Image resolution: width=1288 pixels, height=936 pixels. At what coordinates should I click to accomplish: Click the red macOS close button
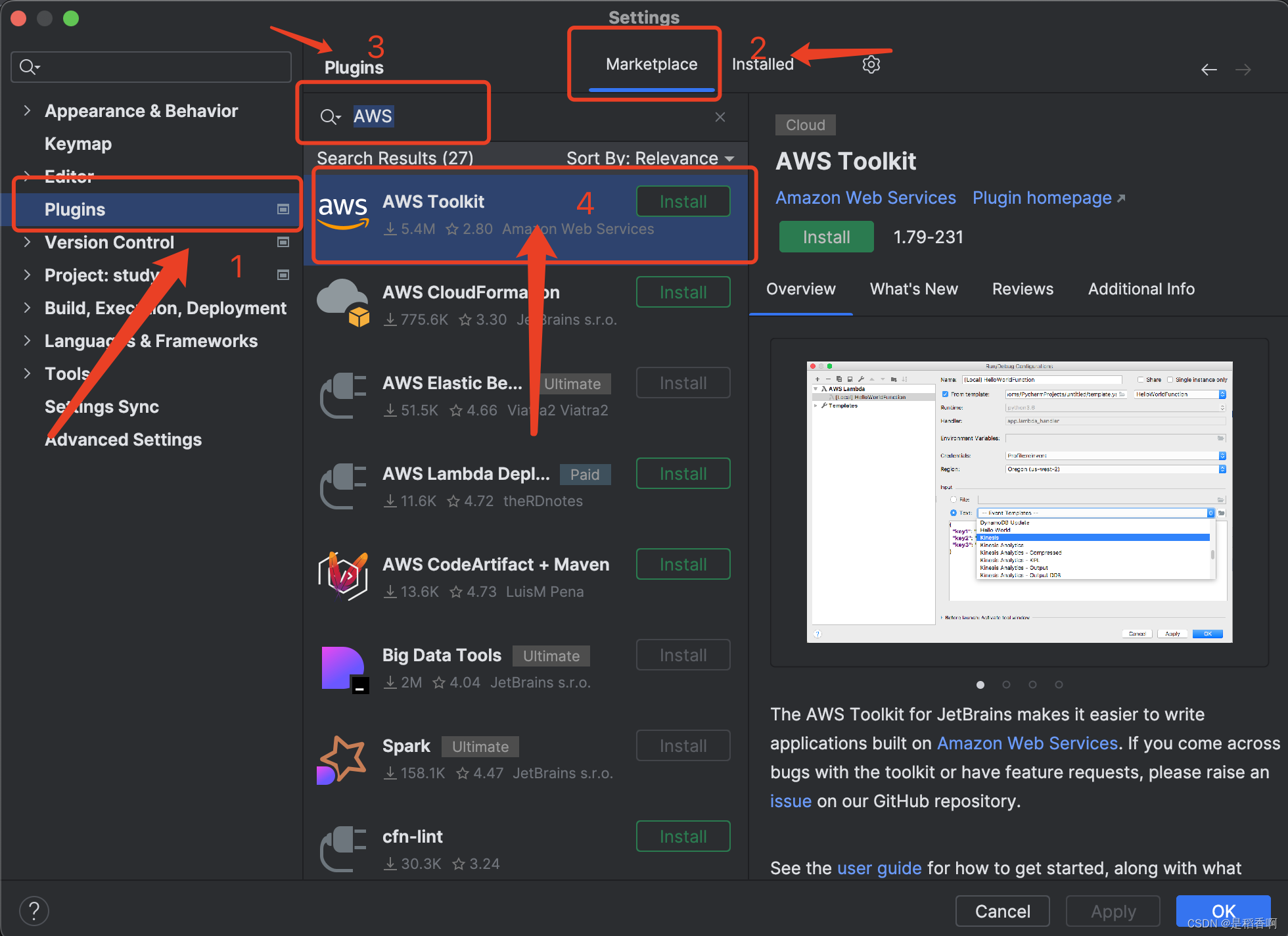click(18, 18)
